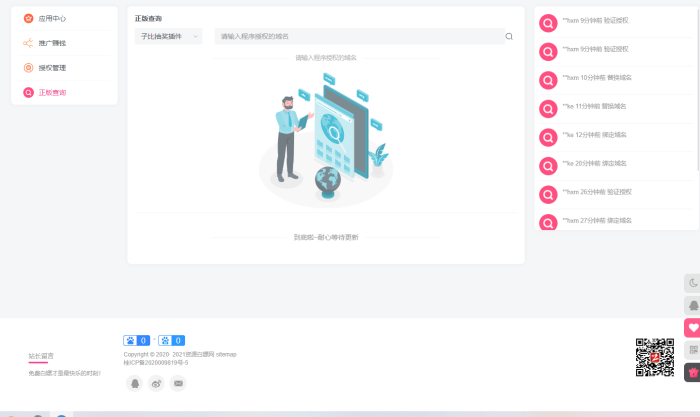Focus the authorized domain search field
This screenshot has width=700, height=417.
coord(359,36)
